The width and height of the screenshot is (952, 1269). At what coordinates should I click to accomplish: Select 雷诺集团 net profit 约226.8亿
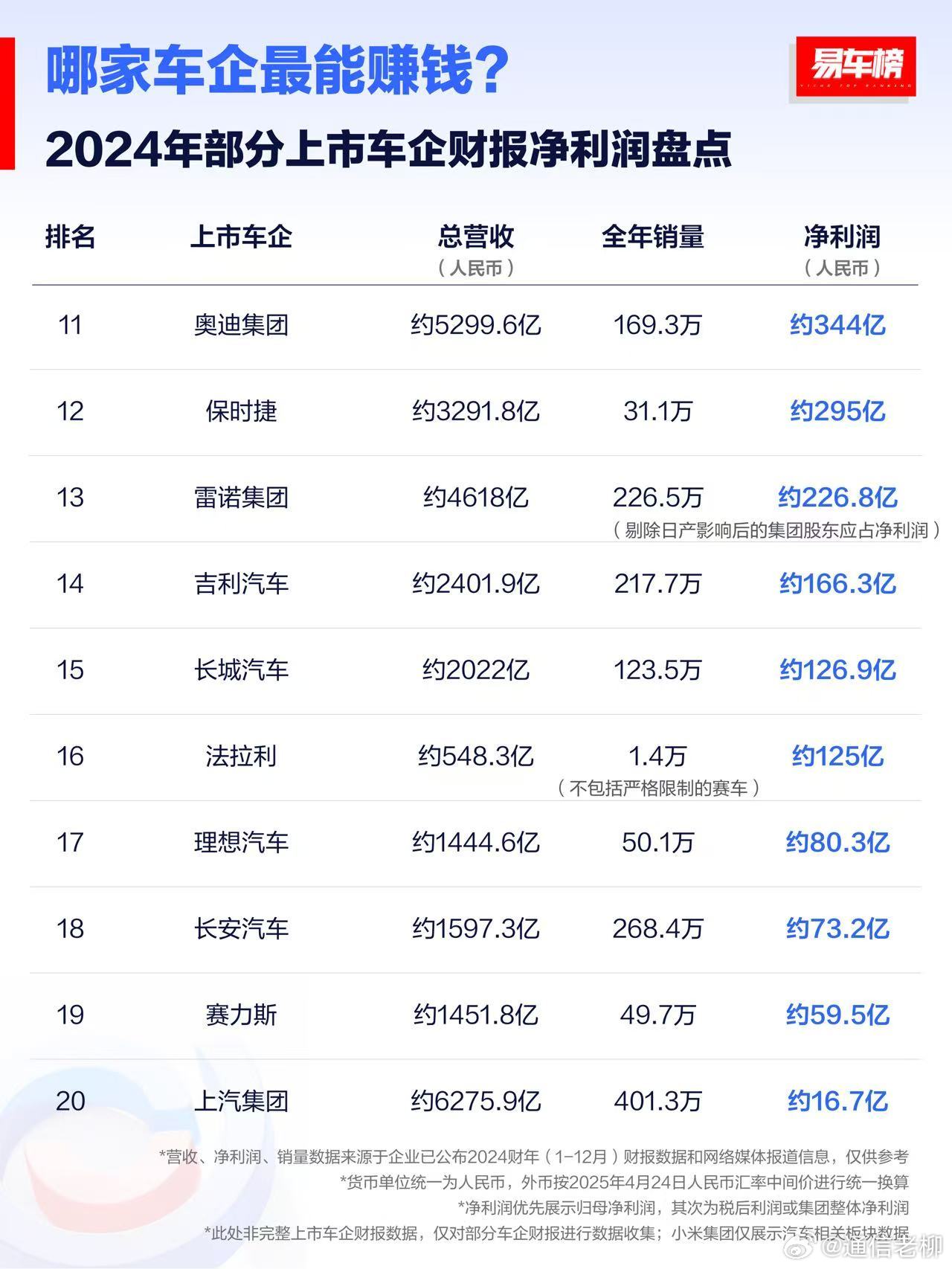(x=837, y=497)
